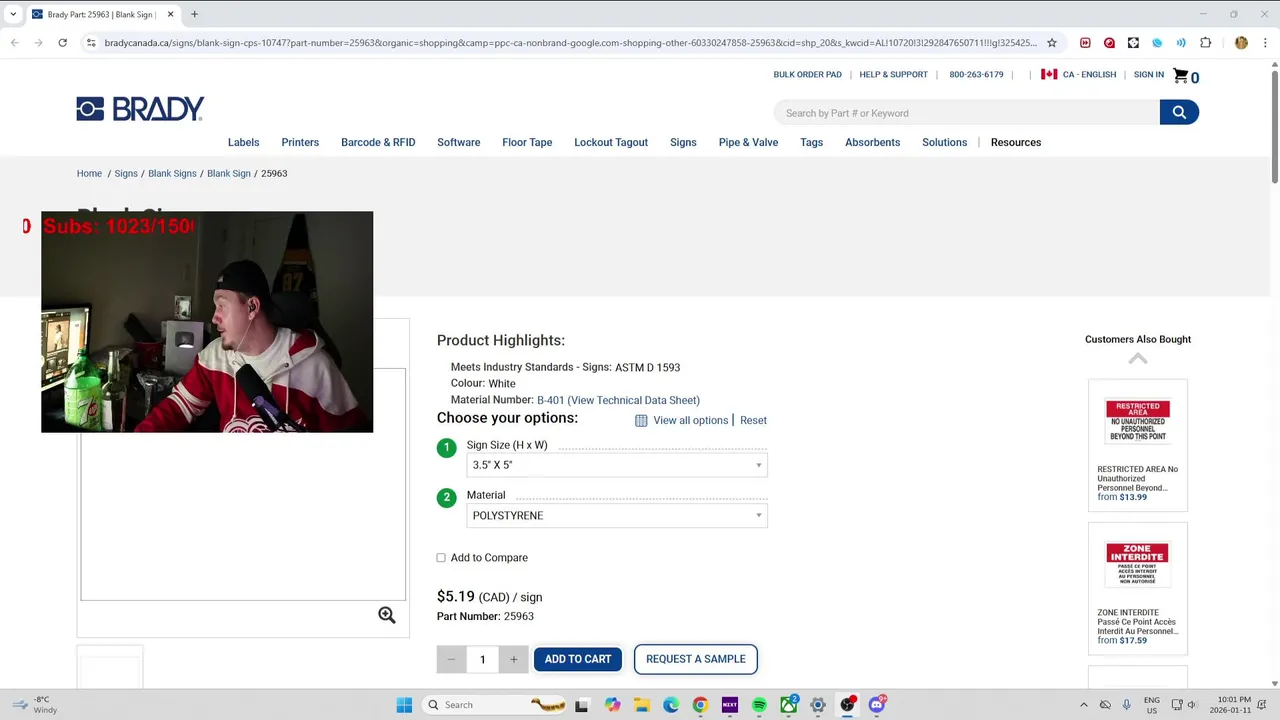Open Copilot from the taskbar
Viewport: 1280px width, 720px height.
(x=612, y=705)
